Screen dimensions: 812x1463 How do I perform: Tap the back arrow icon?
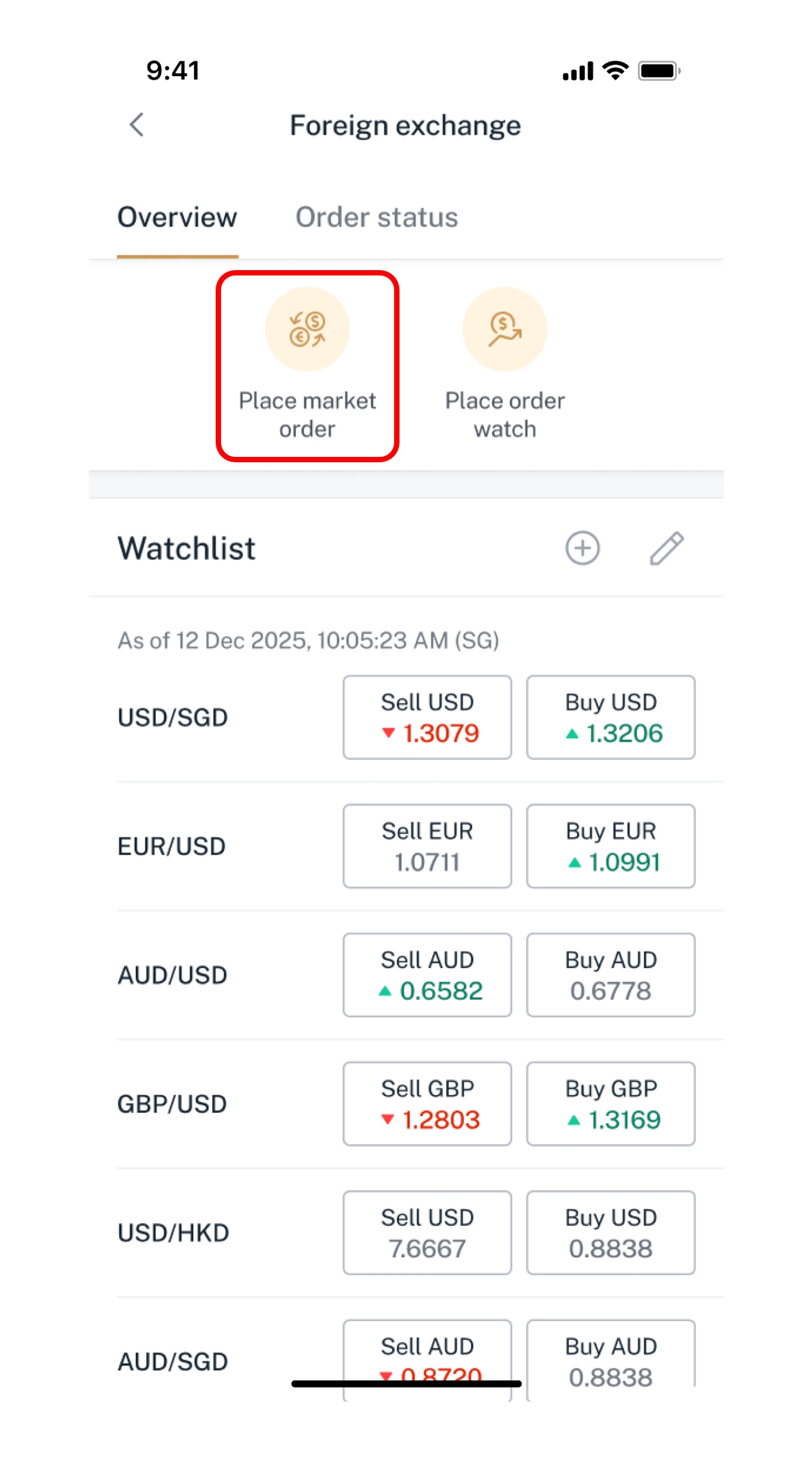[137, 125]
